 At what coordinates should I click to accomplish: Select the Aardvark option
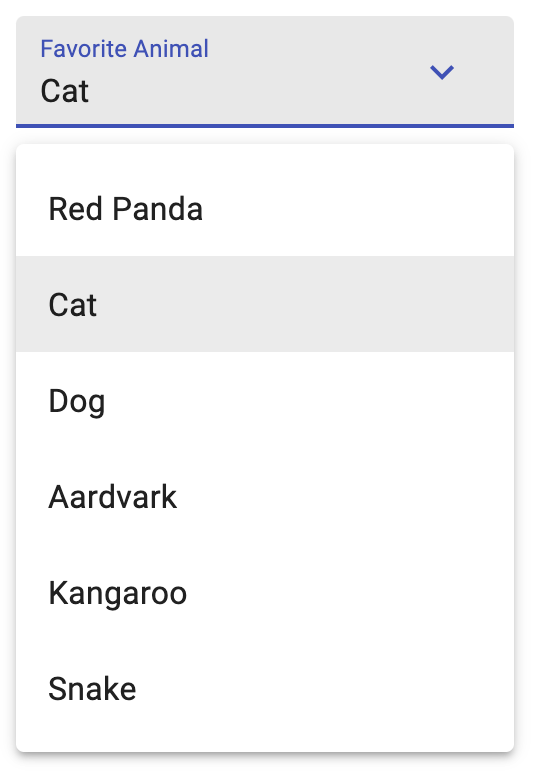pyautogui.click(x=265, y=496)
